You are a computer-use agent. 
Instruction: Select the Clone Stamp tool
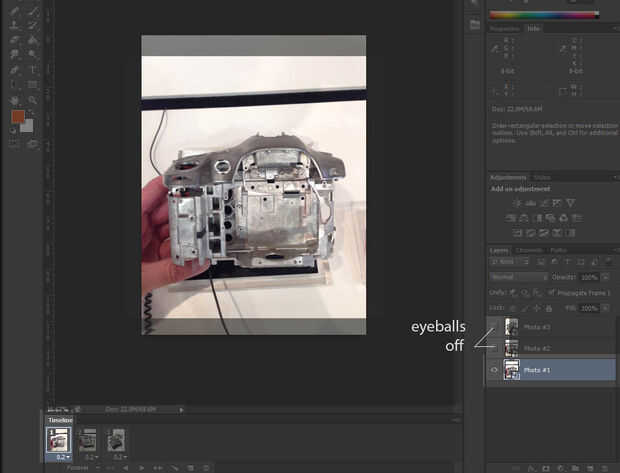click(14, 25)
